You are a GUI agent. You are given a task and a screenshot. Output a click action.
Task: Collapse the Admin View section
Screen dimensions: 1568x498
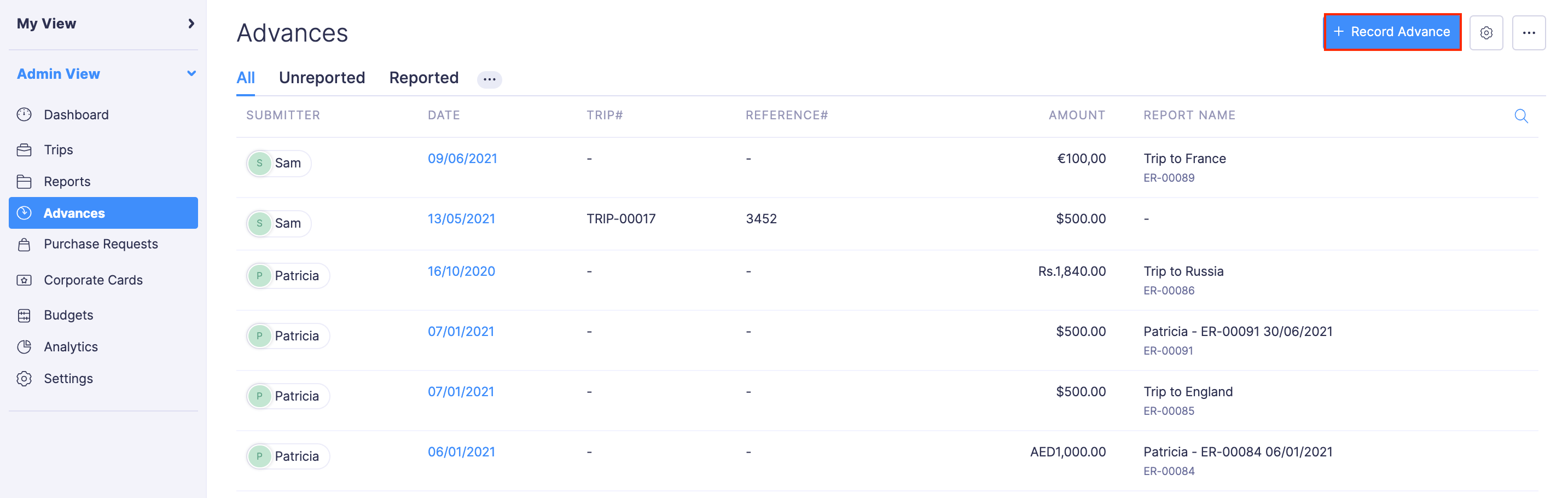coord(191,74)
